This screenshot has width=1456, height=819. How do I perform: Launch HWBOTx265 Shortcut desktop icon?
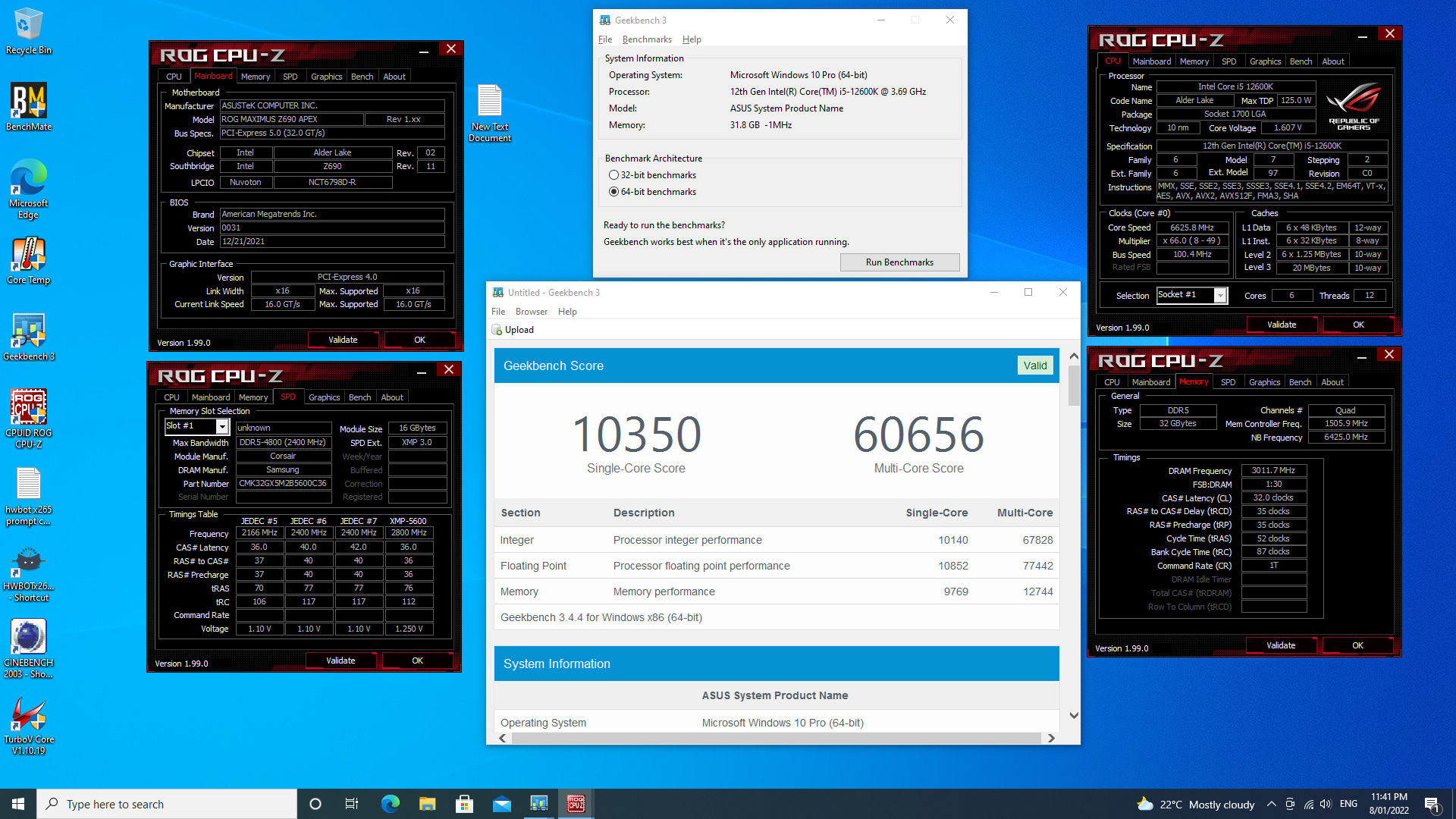(29, 573)
